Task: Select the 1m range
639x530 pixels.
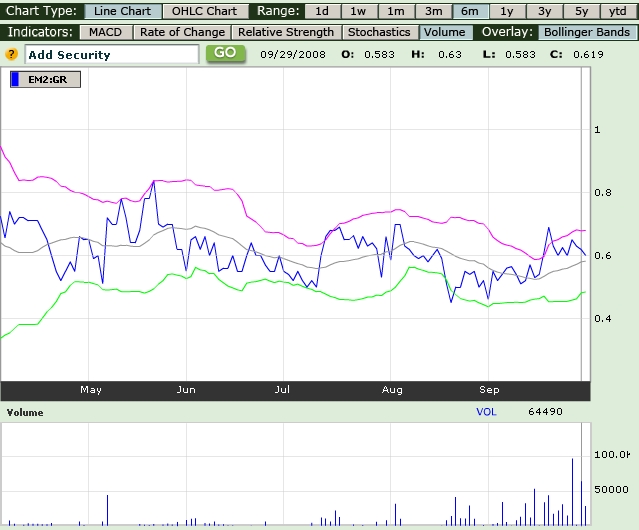Action: click(x=396, y=11)
